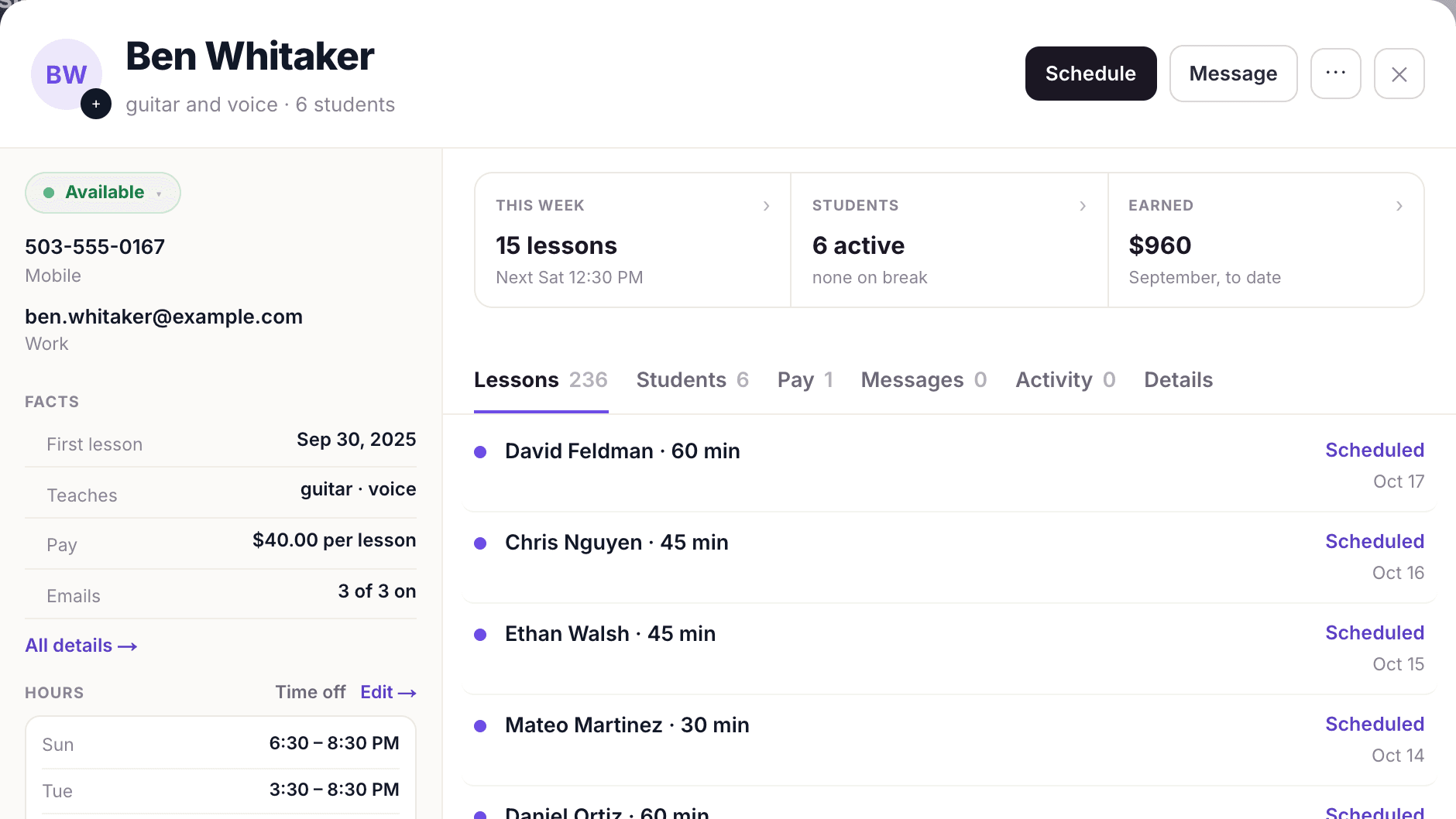Open the Available status dropdown
This screenshot has width=1456, height=819.
coord(103,193)
